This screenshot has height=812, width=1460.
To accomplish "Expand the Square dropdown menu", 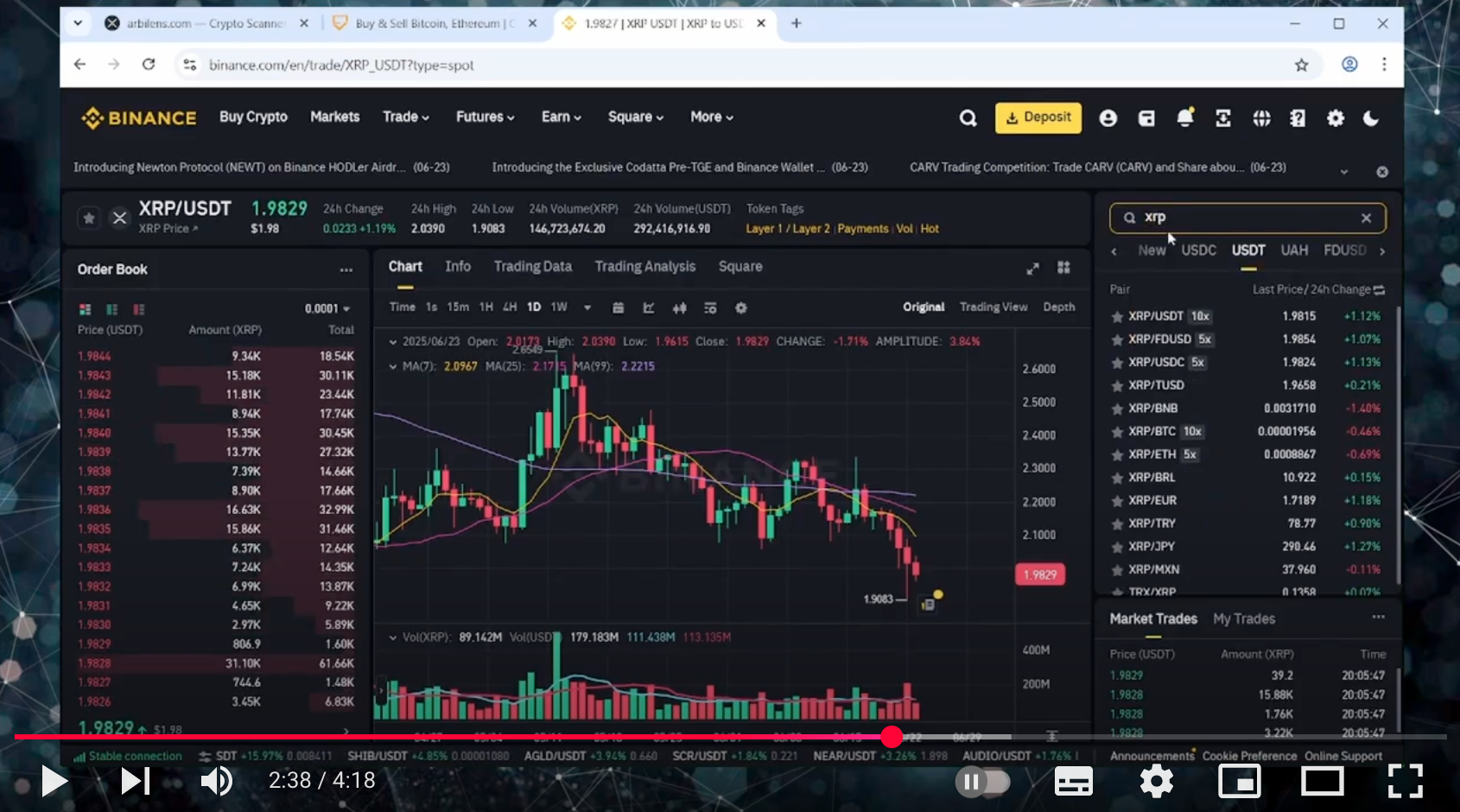I will 636,117.
